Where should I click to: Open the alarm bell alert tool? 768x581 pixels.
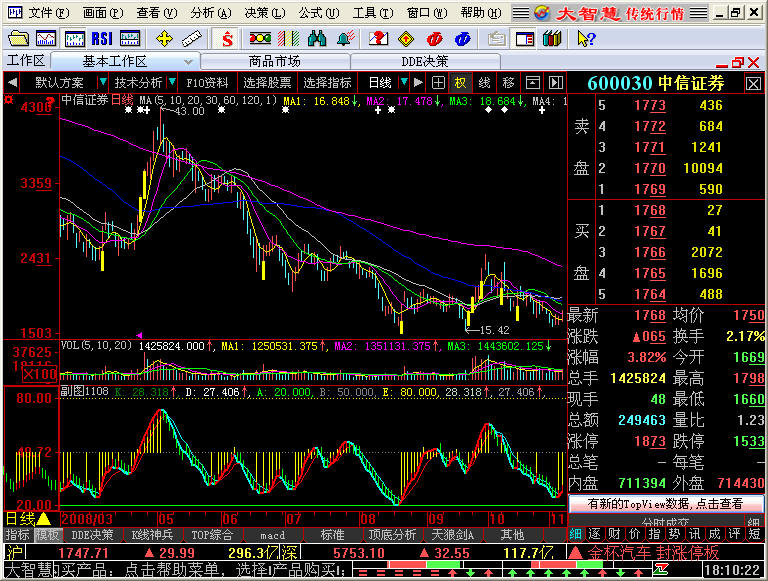coord(345,38)
